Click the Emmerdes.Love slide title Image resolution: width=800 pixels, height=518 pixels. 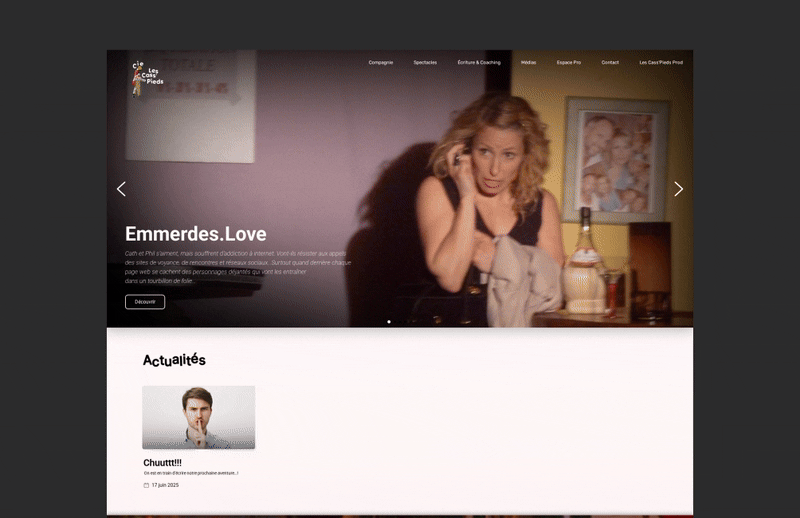[x=196, y=234]
